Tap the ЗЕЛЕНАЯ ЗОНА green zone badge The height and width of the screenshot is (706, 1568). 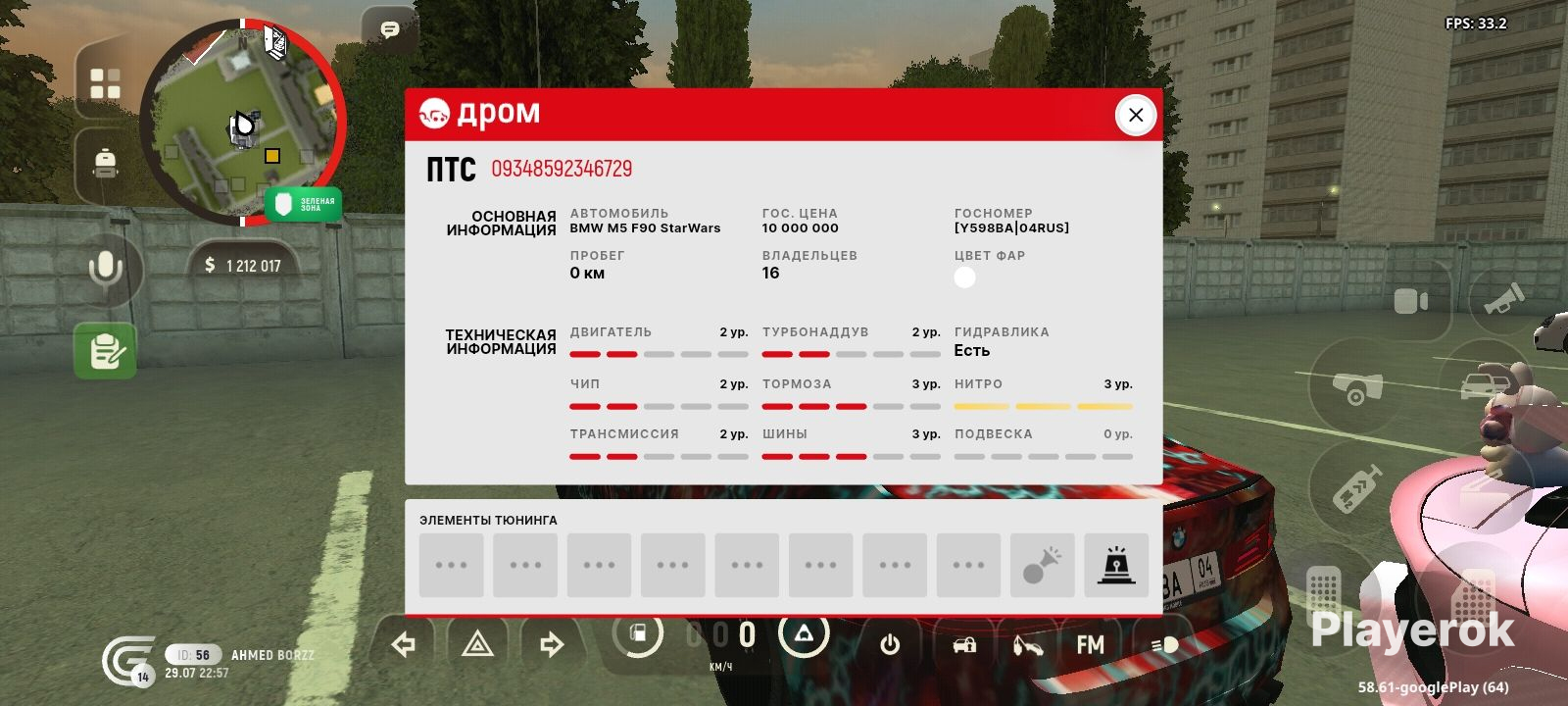[304, 204]
